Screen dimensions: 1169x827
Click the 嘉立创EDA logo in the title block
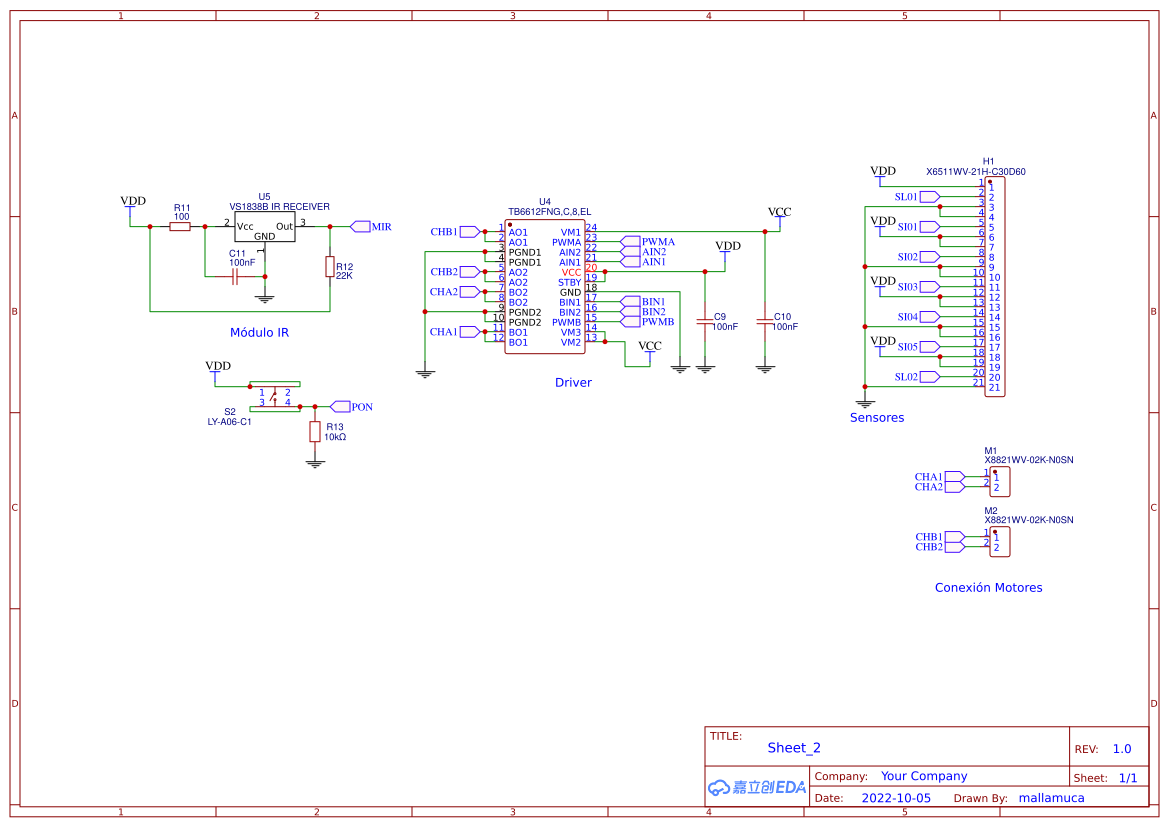tap(755, 787)
